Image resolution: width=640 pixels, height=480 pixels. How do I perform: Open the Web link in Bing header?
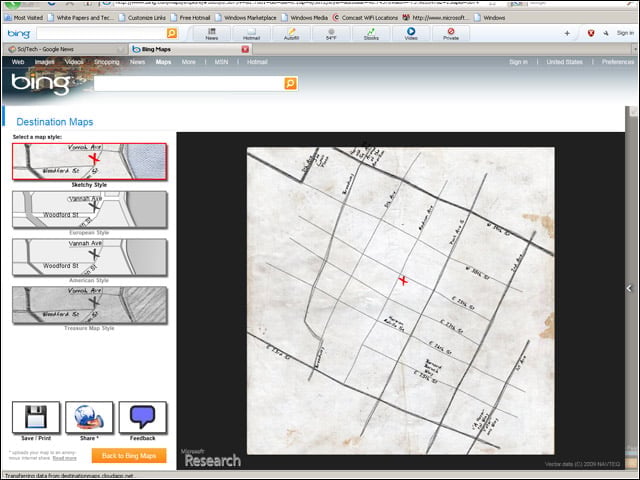tap(18, 62)
